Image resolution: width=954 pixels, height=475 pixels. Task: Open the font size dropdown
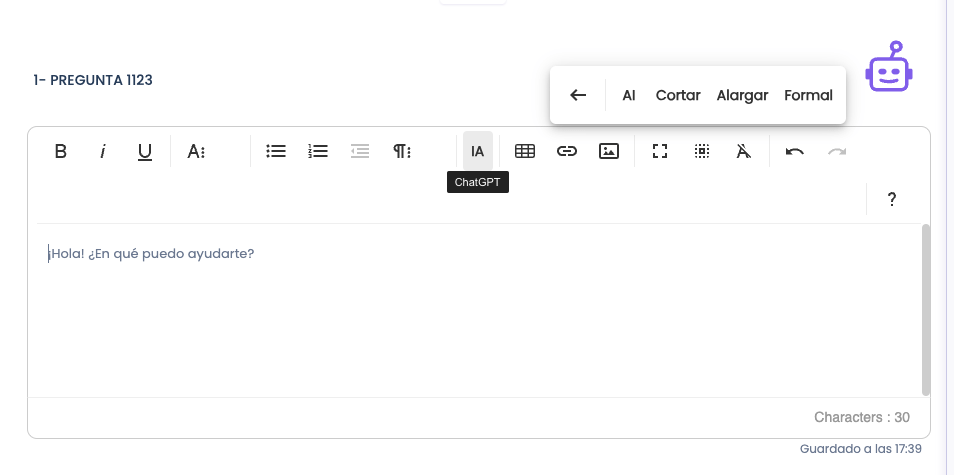[x=196, y=151]
